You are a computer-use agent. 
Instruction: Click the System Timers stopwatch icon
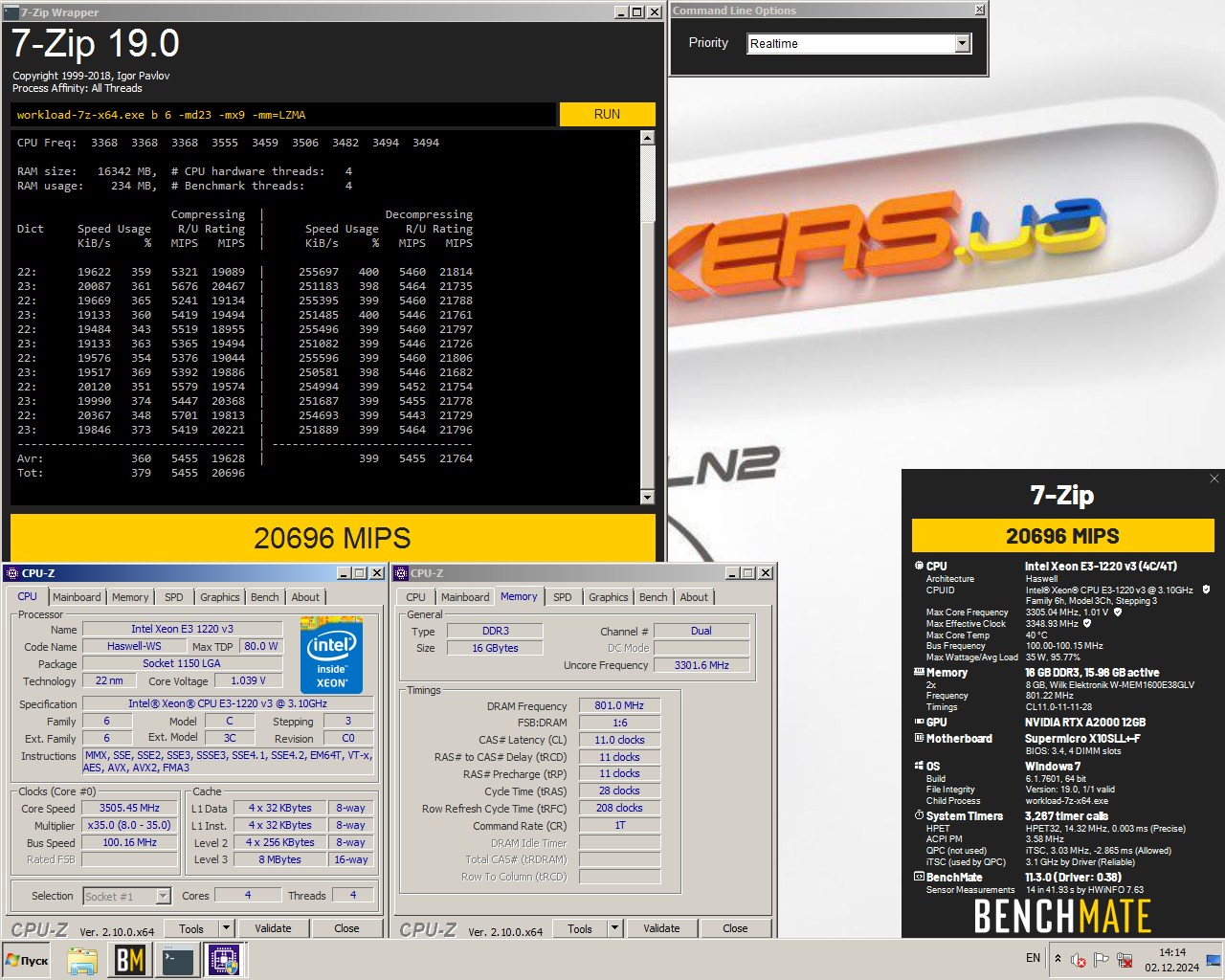[919, 815]
